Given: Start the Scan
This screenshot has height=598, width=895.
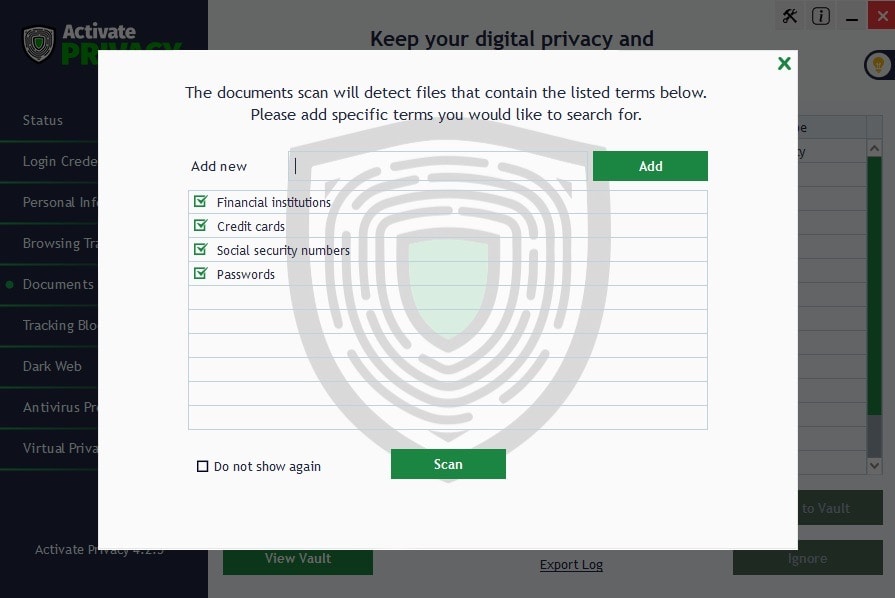Looking at the screenshot, I should click(448, 464).
